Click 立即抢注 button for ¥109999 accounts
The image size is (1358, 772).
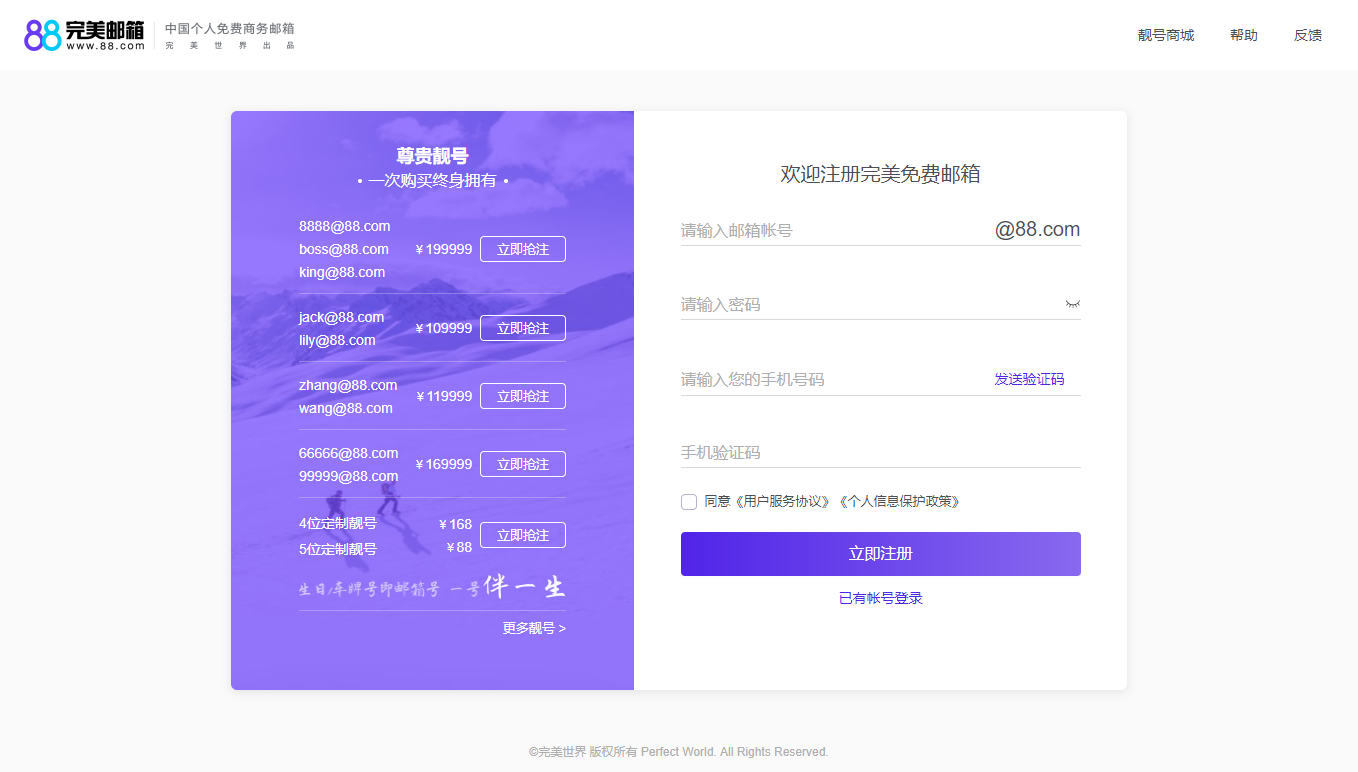point(523,328)
